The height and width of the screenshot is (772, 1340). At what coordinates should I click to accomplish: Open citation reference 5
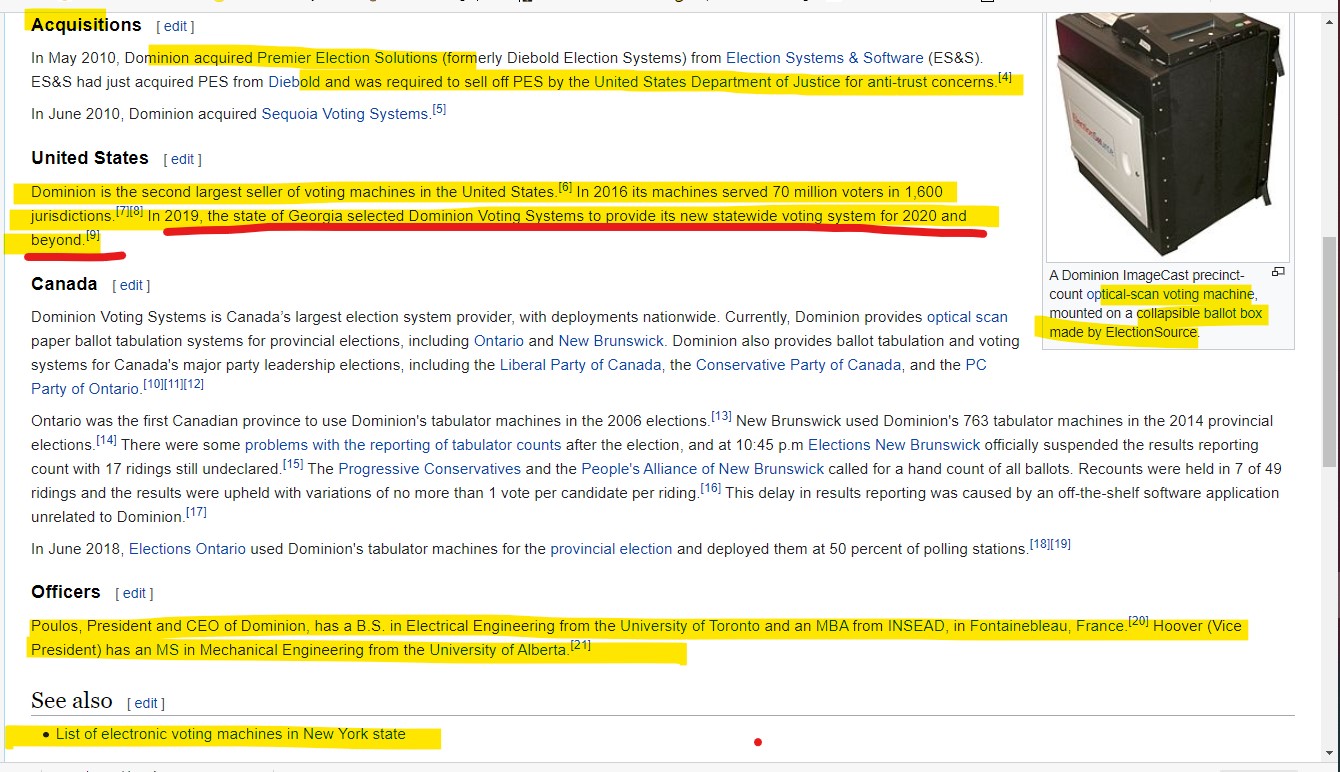click(x=439, y=109)
